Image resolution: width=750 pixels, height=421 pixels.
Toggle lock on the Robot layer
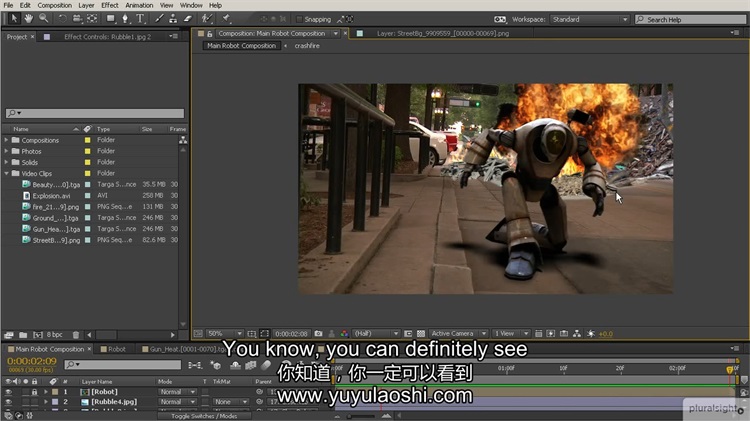[34, 392]
